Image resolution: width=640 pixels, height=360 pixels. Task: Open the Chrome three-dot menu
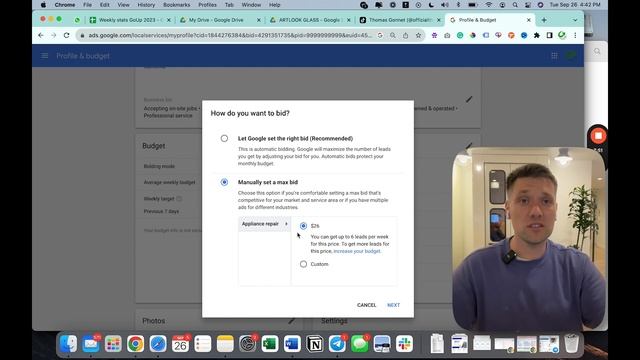point(575,36)
